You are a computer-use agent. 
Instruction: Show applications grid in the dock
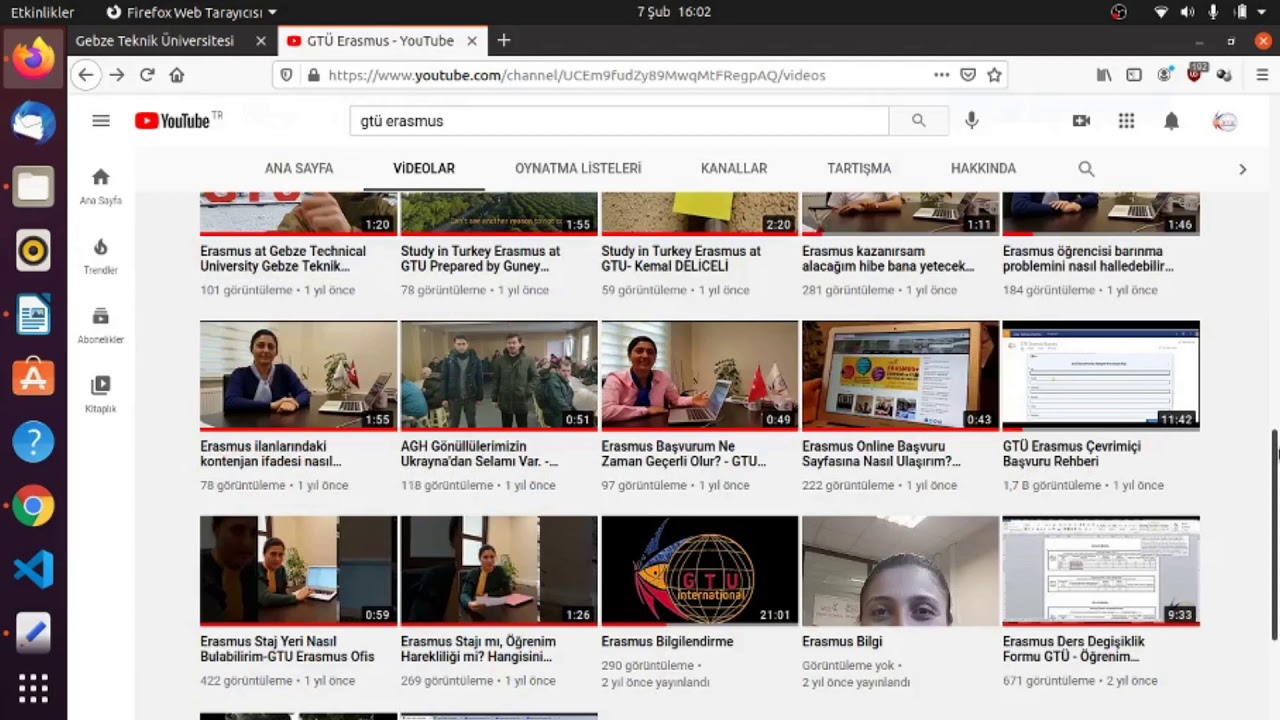33,688
